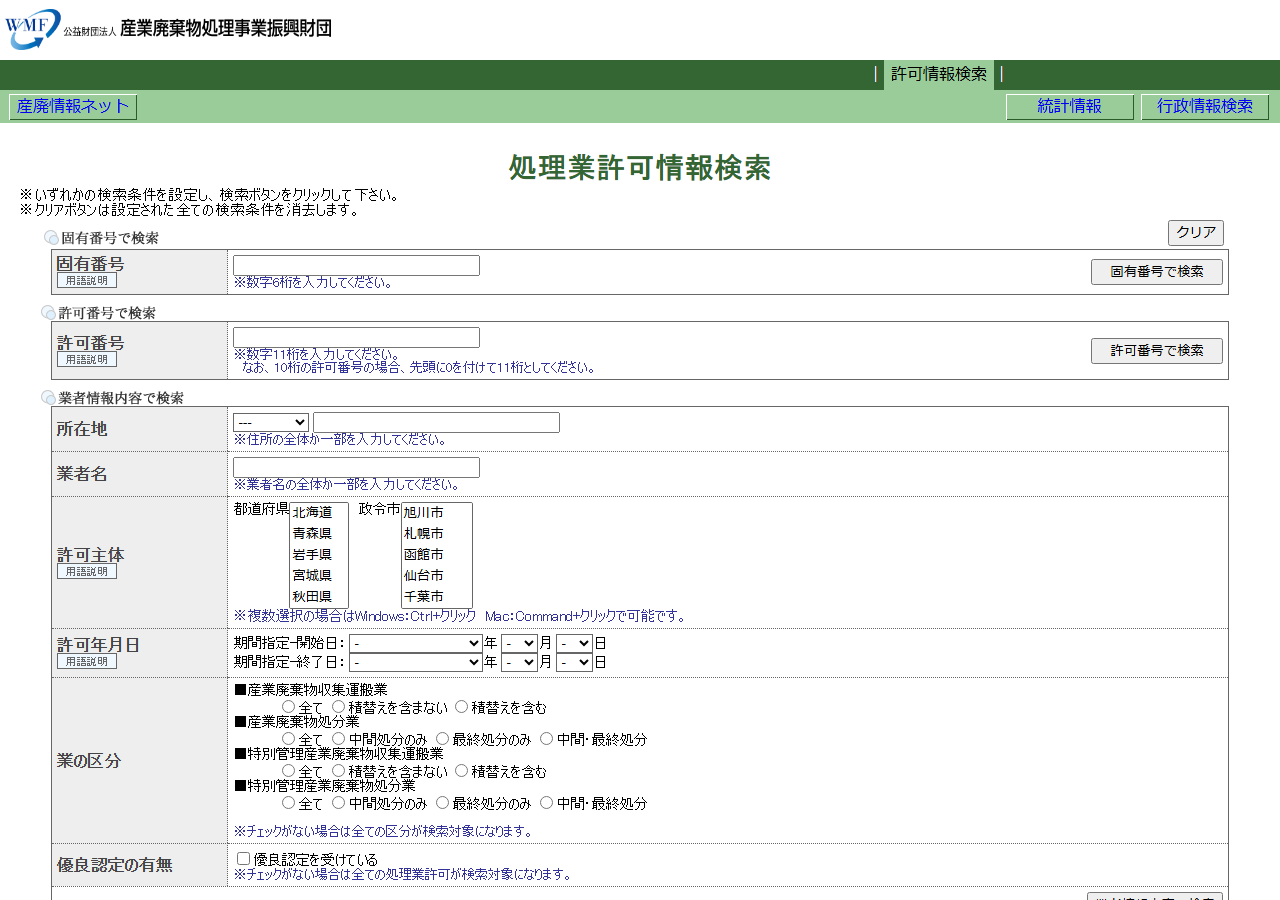Select the 許可情報検索 tab
Screen dimensions: 1280x900
pos(939,75)
